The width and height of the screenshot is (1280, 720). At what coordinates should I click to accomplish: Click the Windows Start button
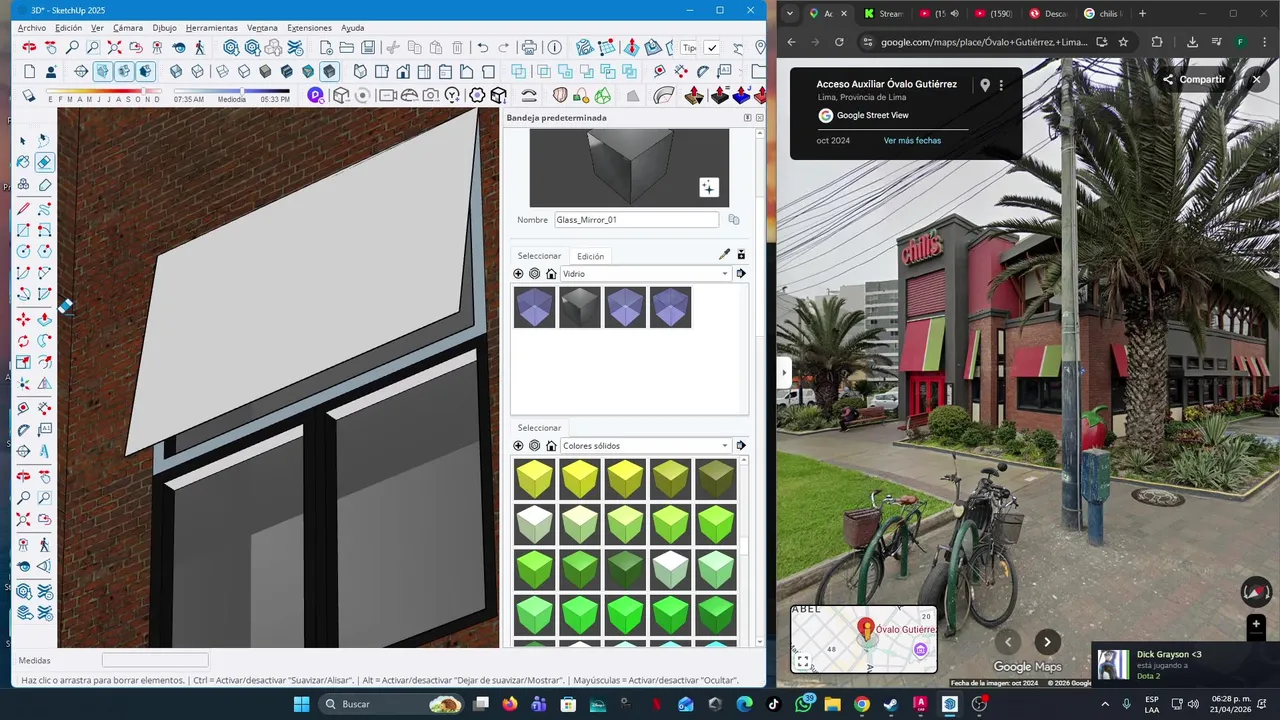point(301,704)
